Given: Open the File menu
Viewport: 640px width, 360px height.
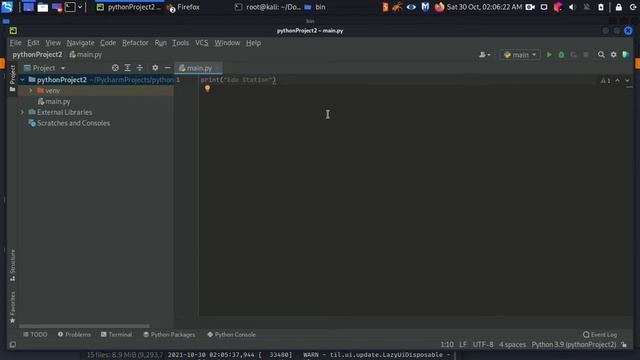Looking at the screenshot, I should click(x=16, y=43).
